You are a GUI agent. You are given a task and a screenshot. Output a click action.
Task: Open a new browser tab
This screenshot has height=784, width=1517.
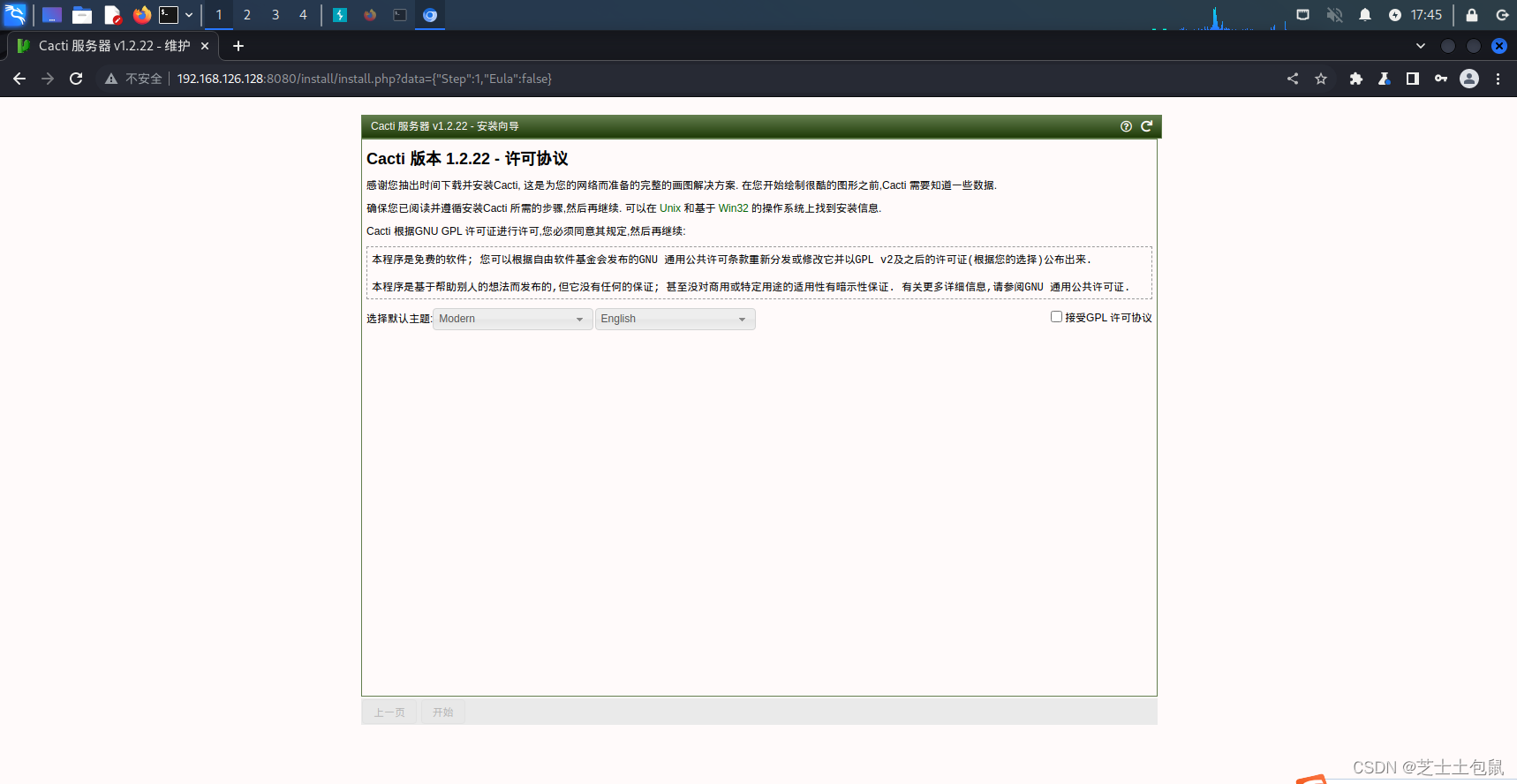point(238,46)
